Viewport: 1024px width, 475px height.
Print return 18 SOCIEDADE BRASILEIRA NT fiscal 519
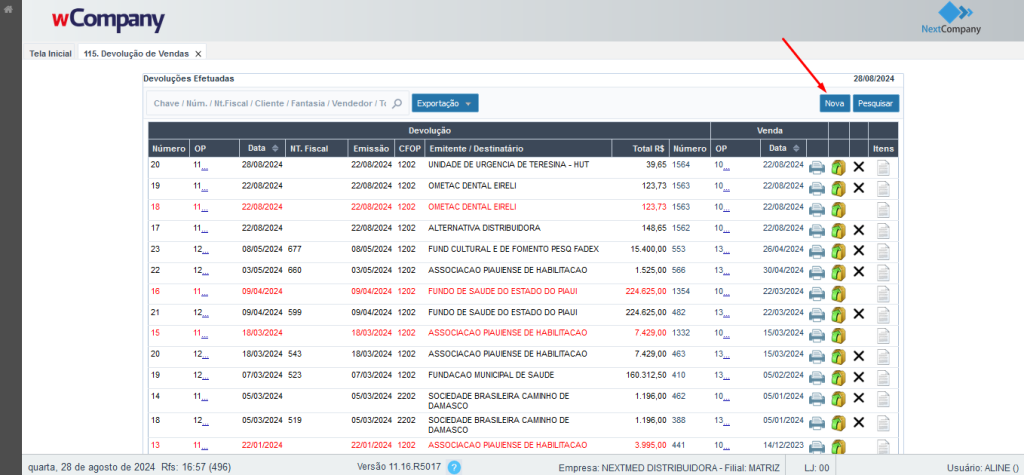(x=817, y=421)
